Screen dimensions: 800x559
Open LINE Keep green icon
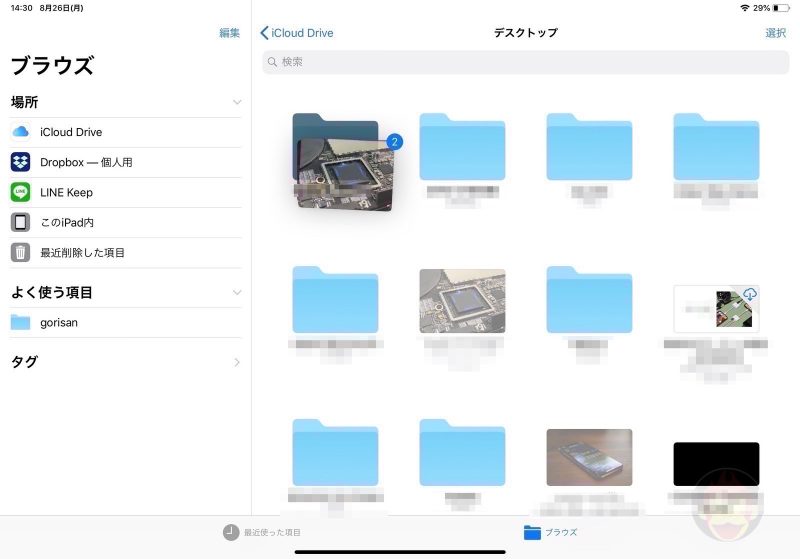click(20, 192)
